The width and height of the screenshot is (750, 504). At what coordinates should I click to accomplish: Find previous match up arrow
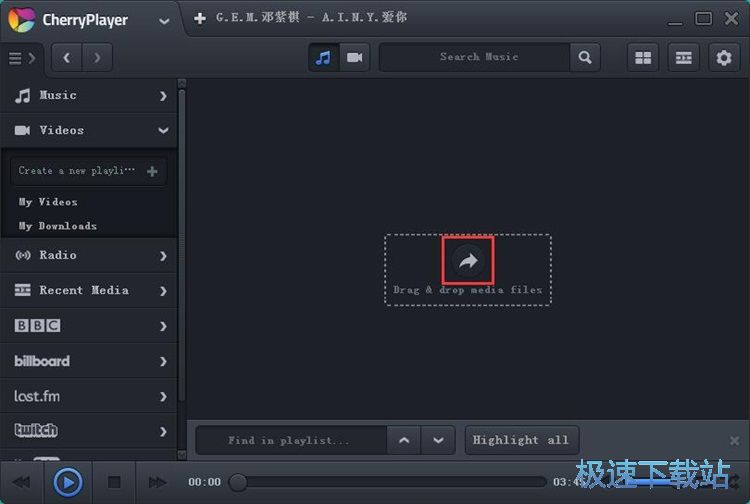pos(404,440)
